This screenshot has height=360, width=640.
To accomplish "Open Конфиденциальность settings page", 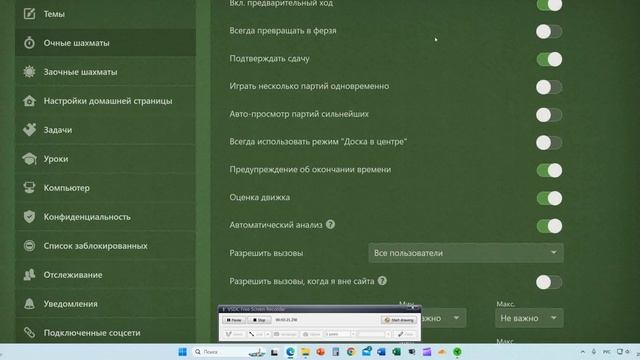I will point(105,217).
